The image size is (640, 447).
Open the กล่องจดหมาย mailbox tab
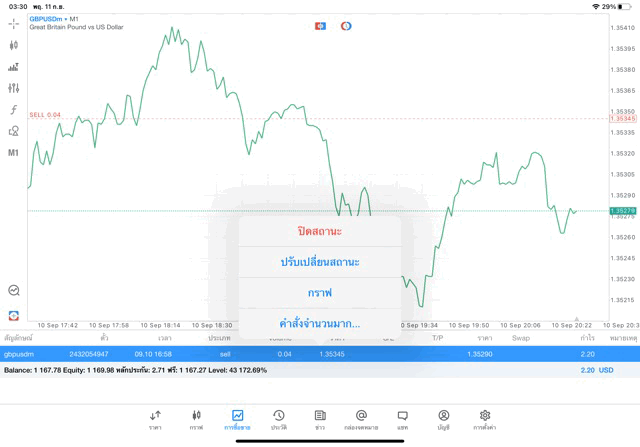click(361, 418)
